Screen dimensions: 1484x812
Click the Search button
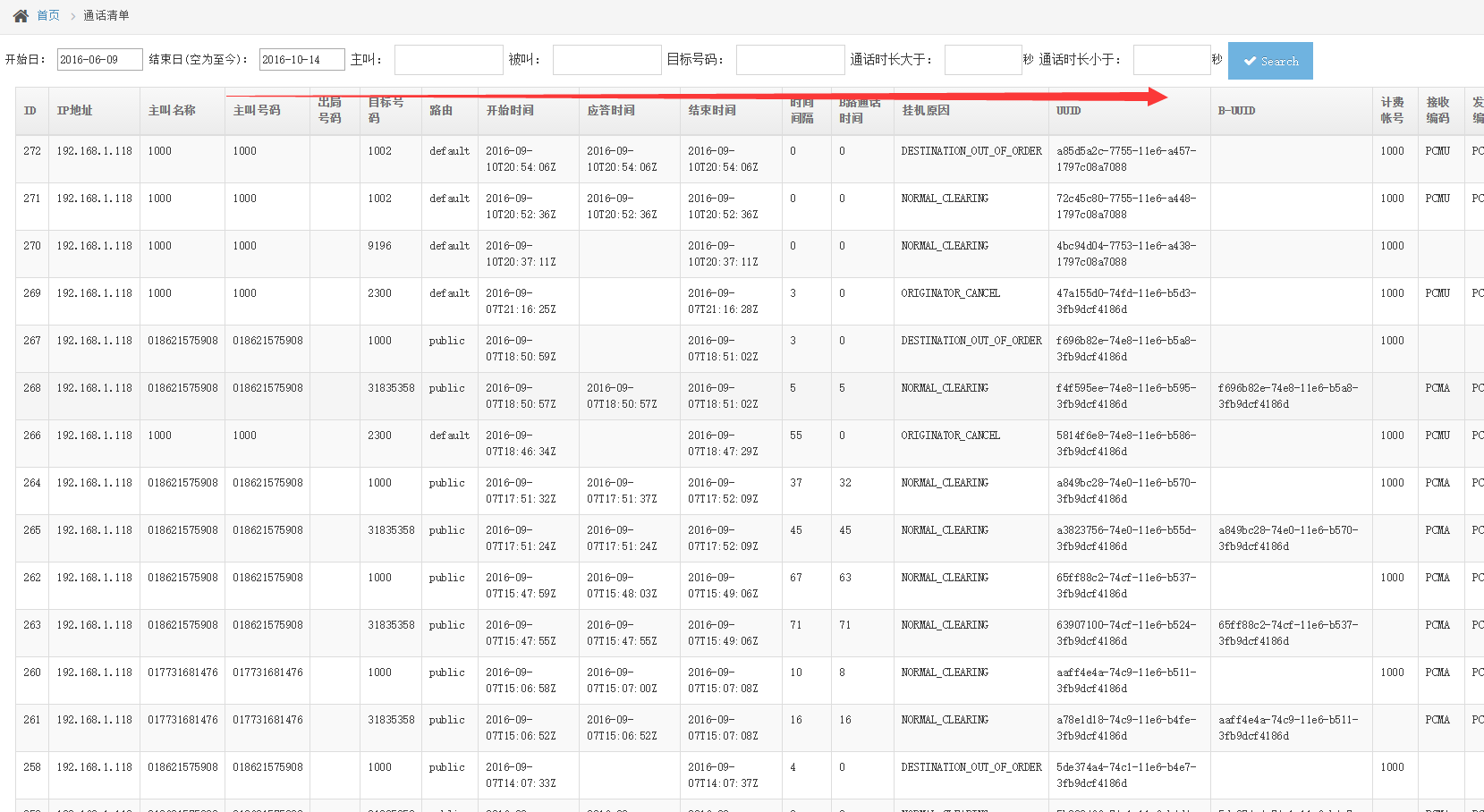click(x=1269, y=61)
